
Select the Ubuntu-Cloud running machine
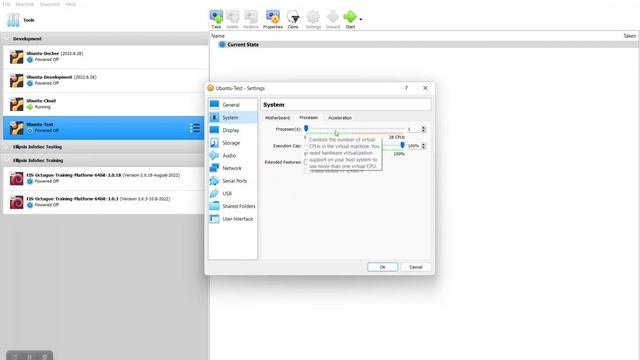pos(105,104)
